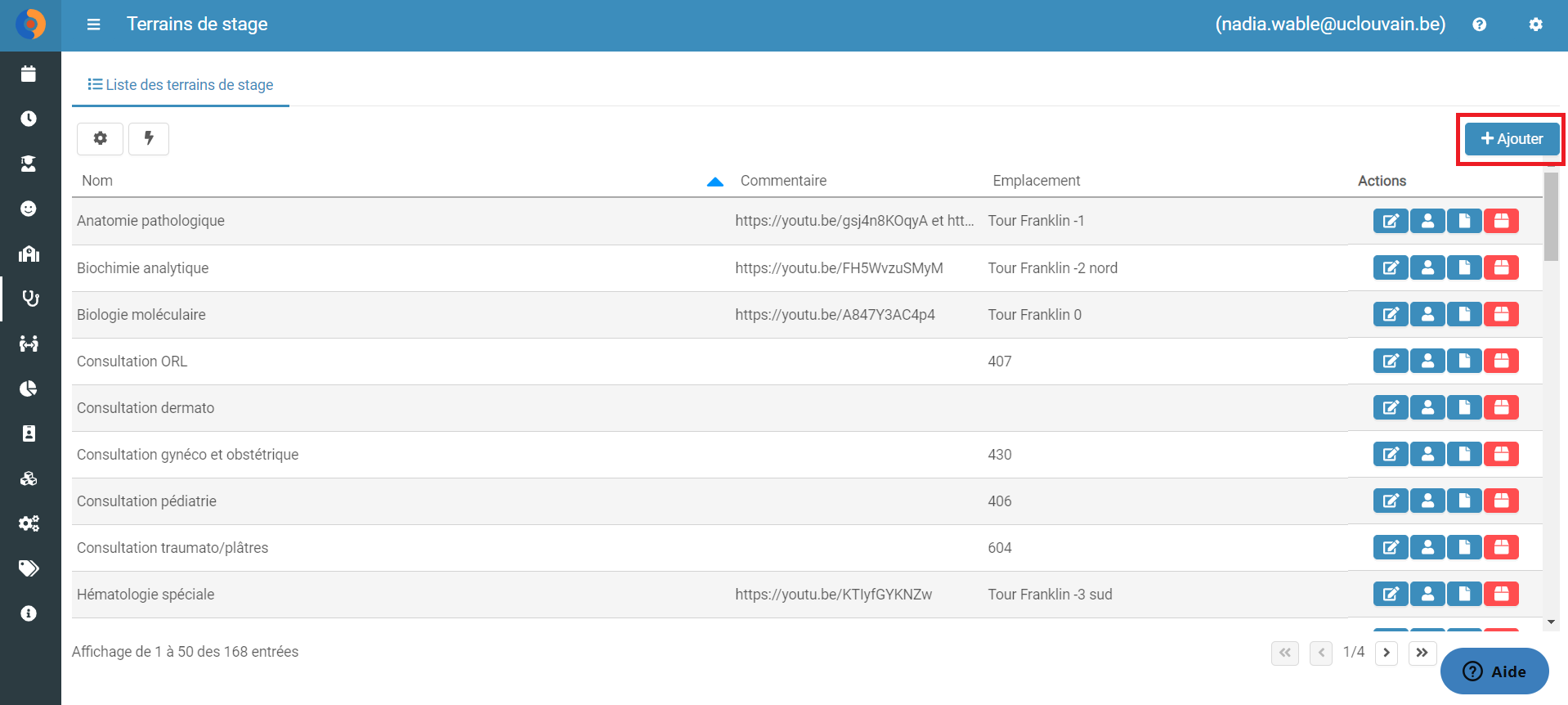Select Liste des terrains de stage tab

[x=181, y=85]
